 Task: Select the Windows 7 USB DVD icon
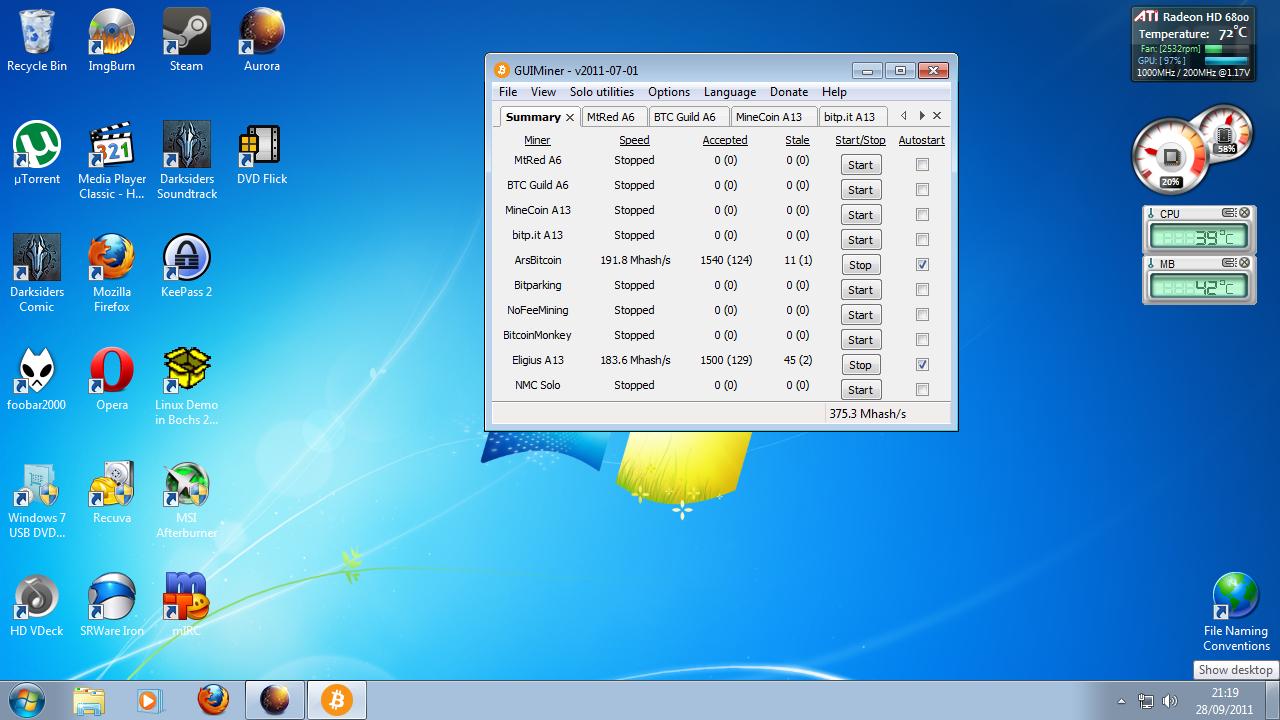tap(37, 499)
